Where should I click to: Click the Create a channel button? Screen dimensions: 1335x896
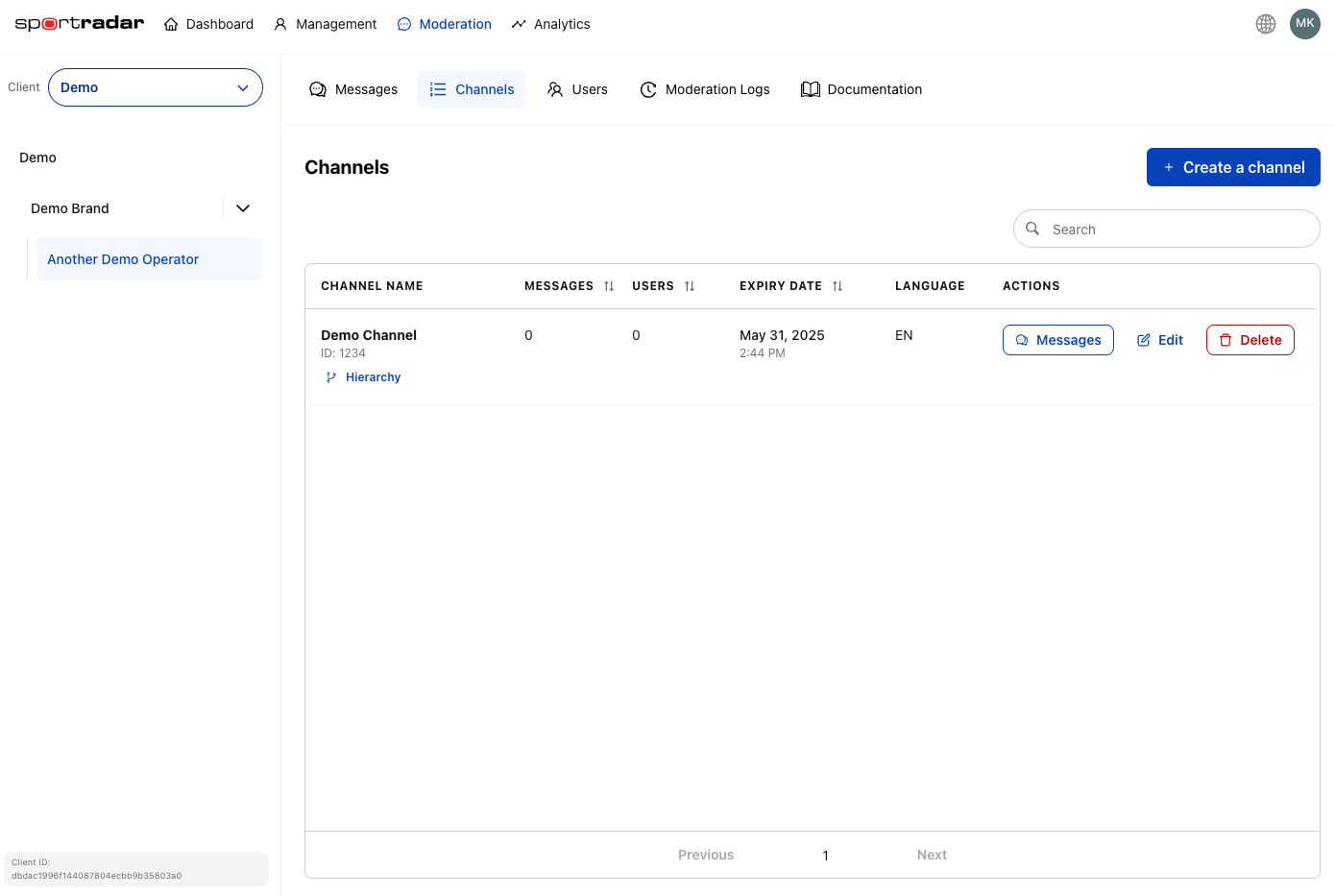[1233, 167]
